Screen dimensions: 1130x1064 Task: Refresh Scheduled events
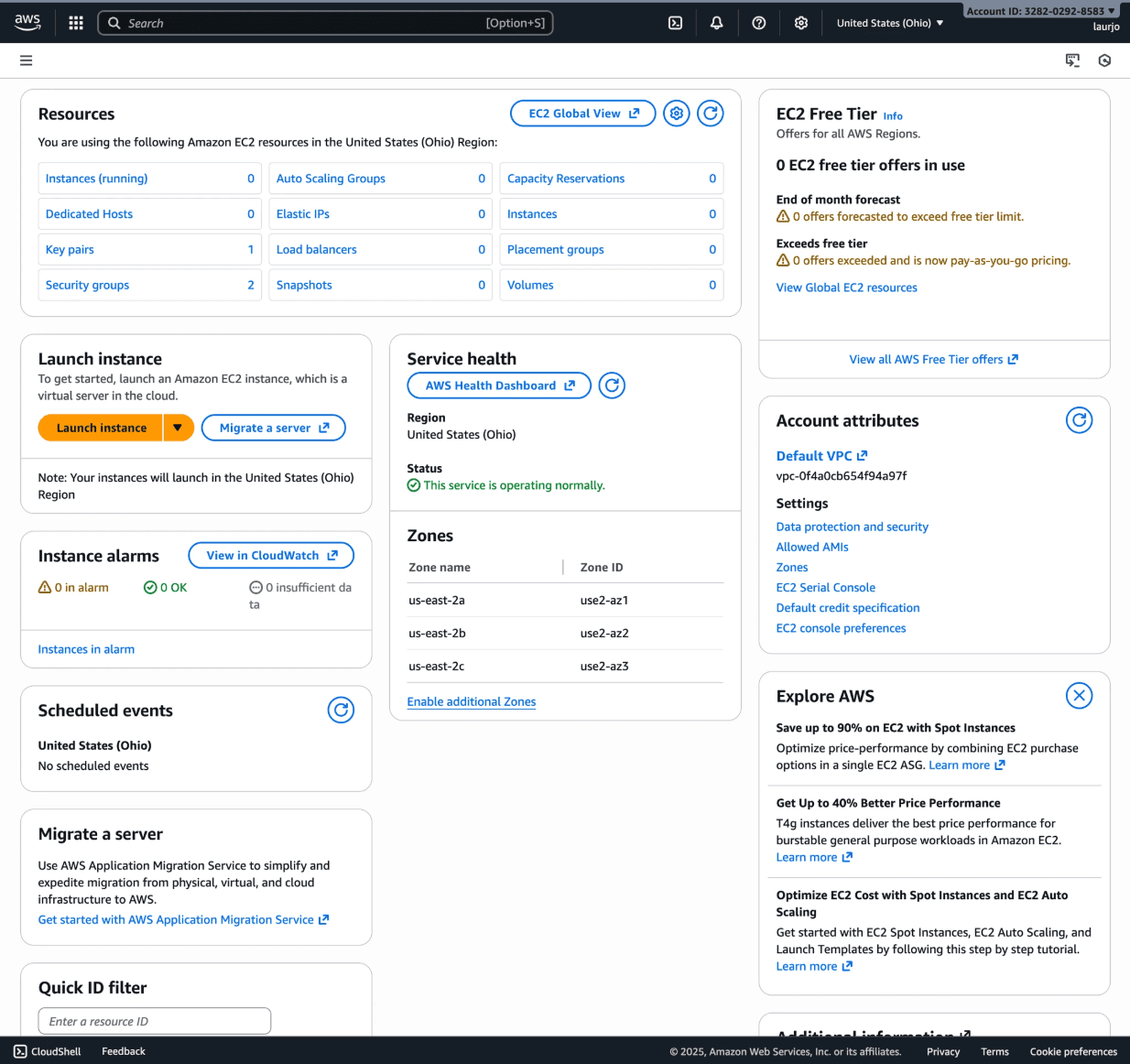coord(341,710)
